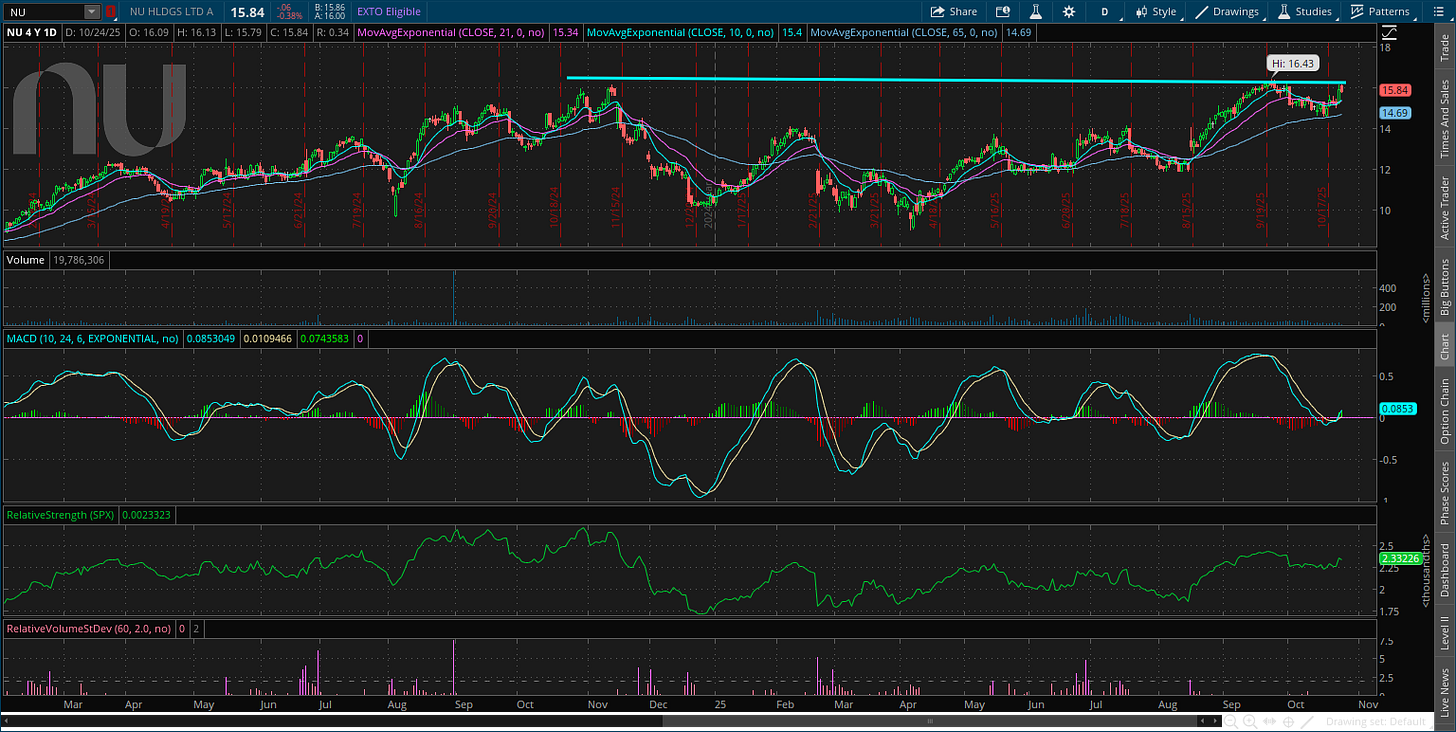The width and height of the screenshot is (1456, 732).
Task: Click the 15.84 price bubble on axis
Action: tap(1394, 89)
